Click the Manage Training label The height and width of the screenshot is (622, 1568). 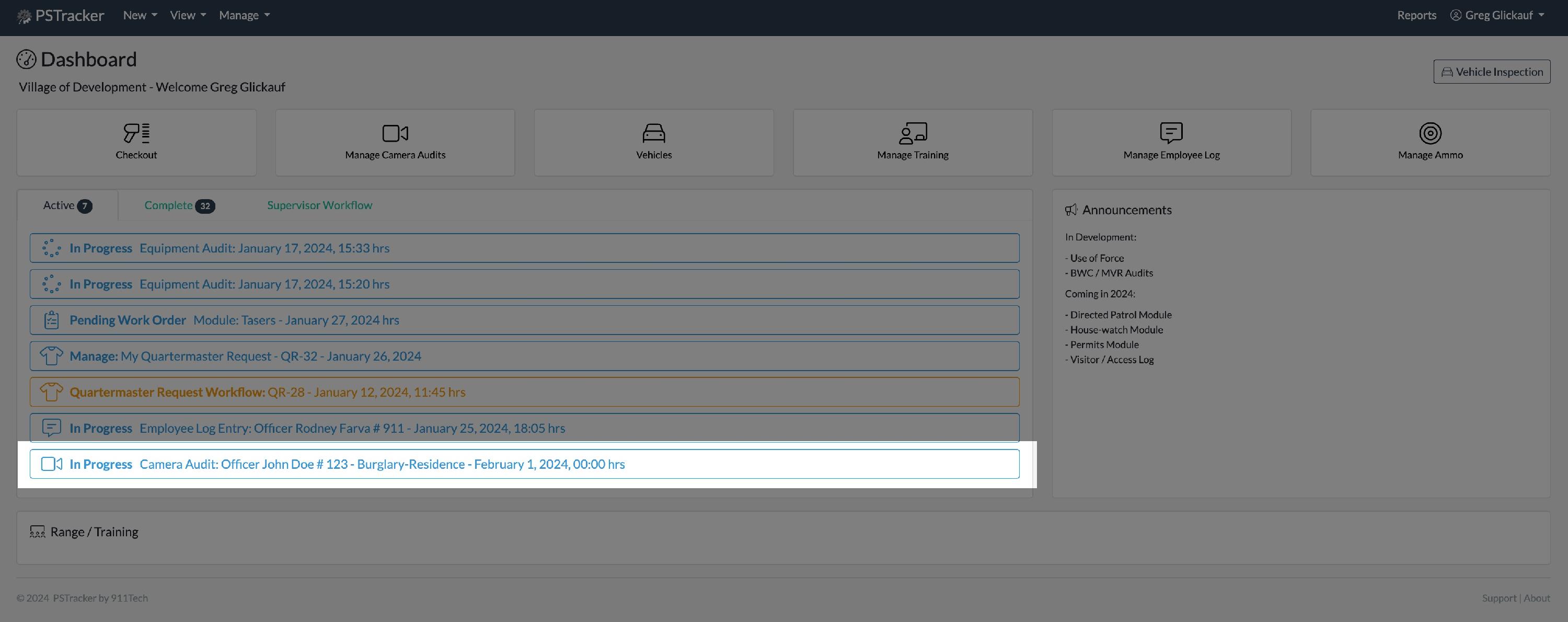click(913, 155)
